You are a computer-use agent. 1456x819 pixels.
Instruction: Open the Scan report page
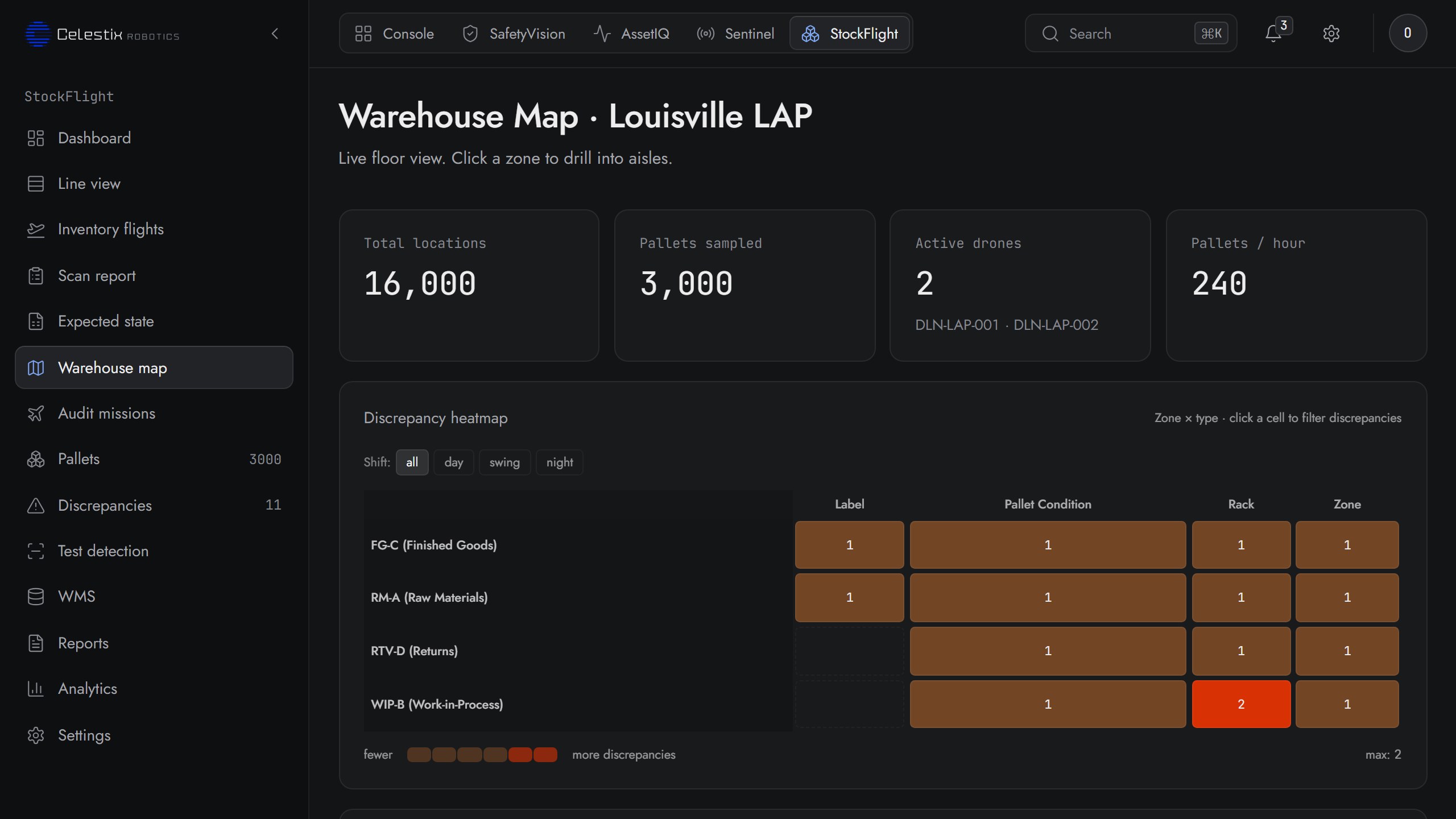coord(154,276)
